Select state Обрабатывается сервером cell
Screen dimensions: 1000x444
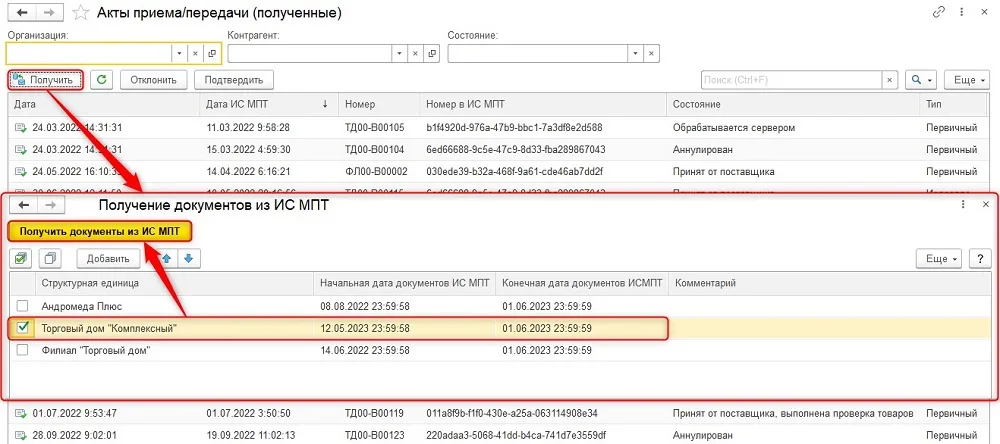coord(793,128)
